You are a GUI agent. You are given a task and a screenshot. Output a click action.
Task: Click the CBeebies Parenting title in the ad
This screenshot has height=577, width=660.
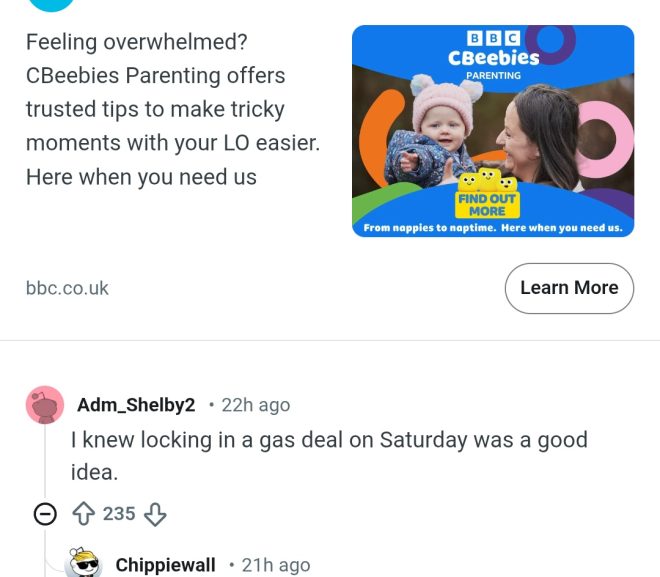point(493,58)
